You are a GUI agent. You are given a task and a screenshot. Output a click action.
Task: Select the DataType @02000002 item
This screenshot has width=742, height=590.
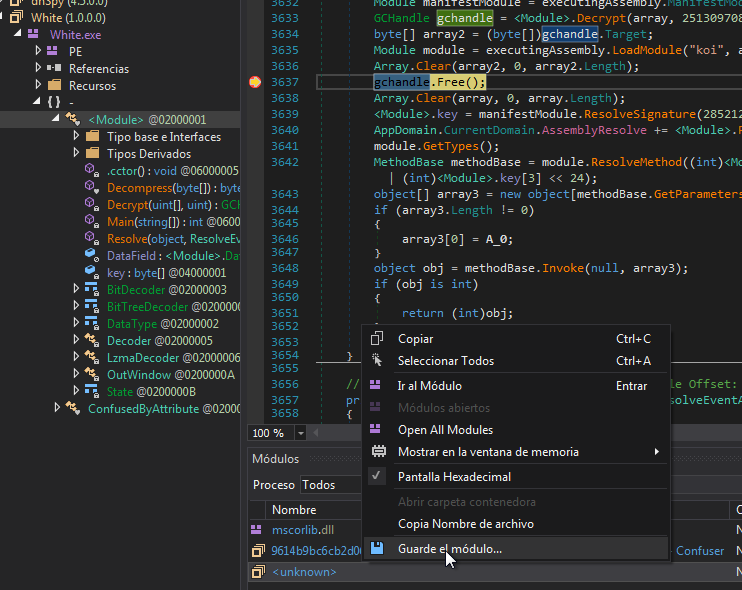click(163, 324)
